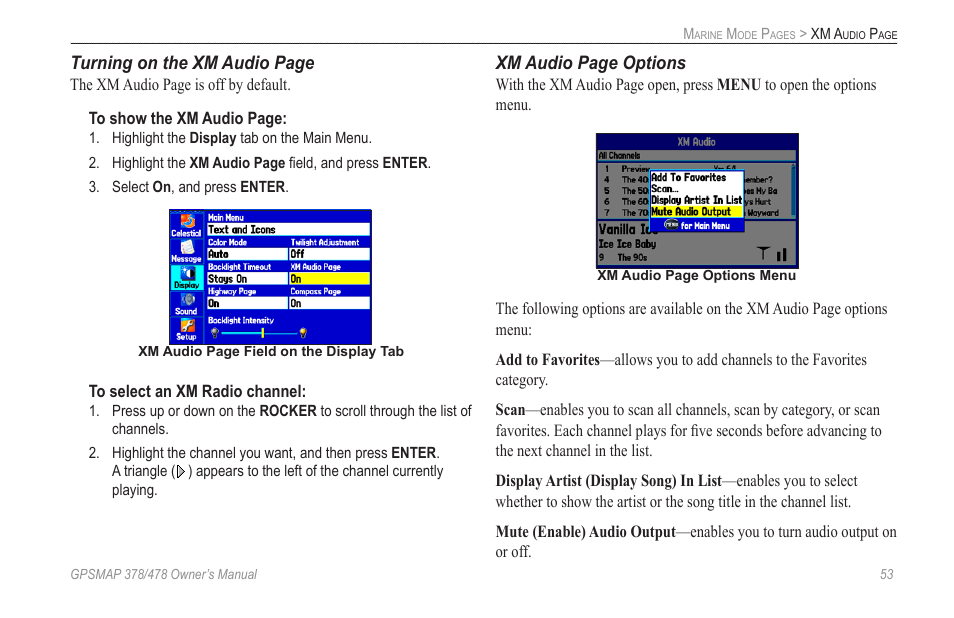This screenshot has height=618, width=954.
Task: Toggle the Highway Page 'On' field
Action: pos(247,303)
